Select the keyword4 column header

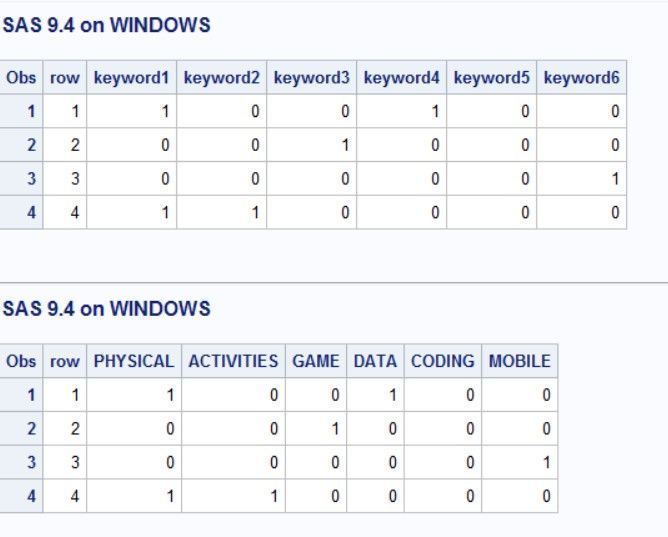point(401,78)
